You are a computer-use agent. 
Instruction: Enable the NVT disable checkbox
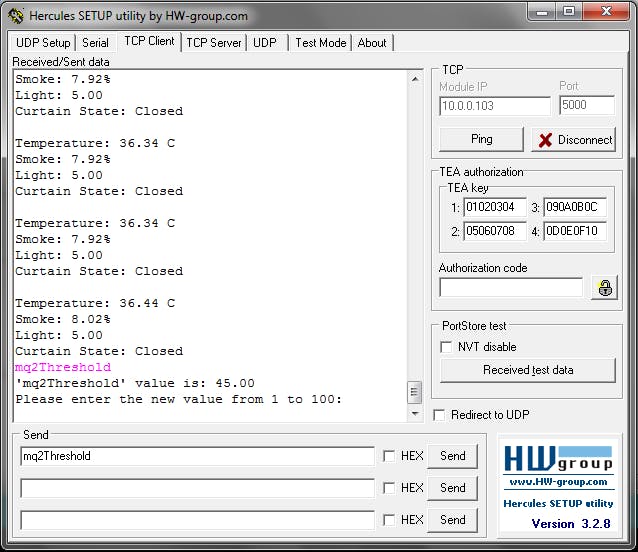(x=446, y=347)
